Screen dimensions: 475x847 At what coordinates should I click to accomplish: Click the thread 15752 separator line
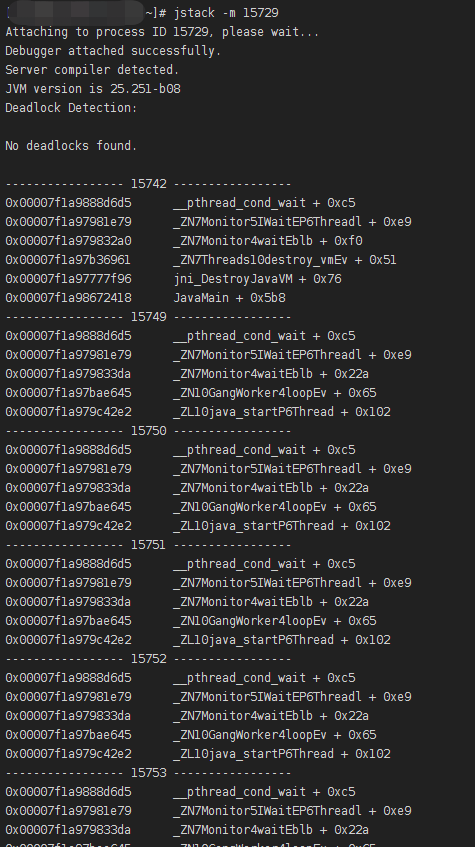tap(148, 658)
